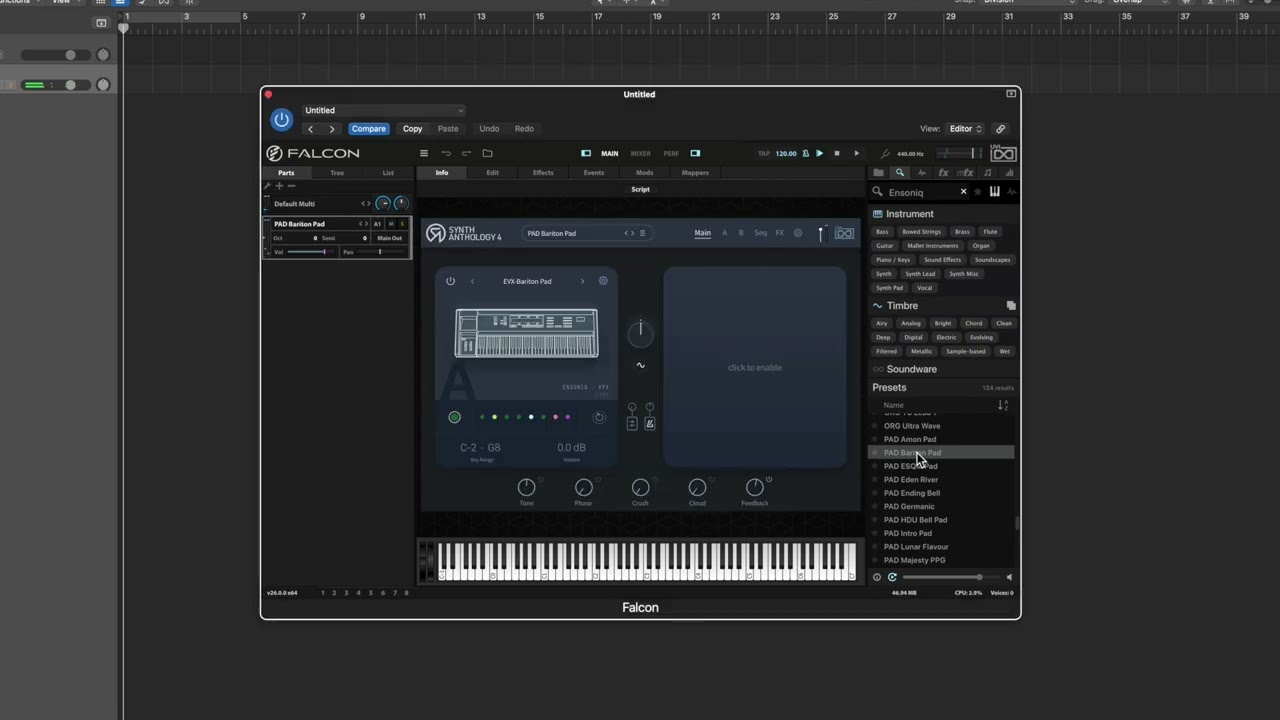Switch to the Tree tab

[337, 173]
